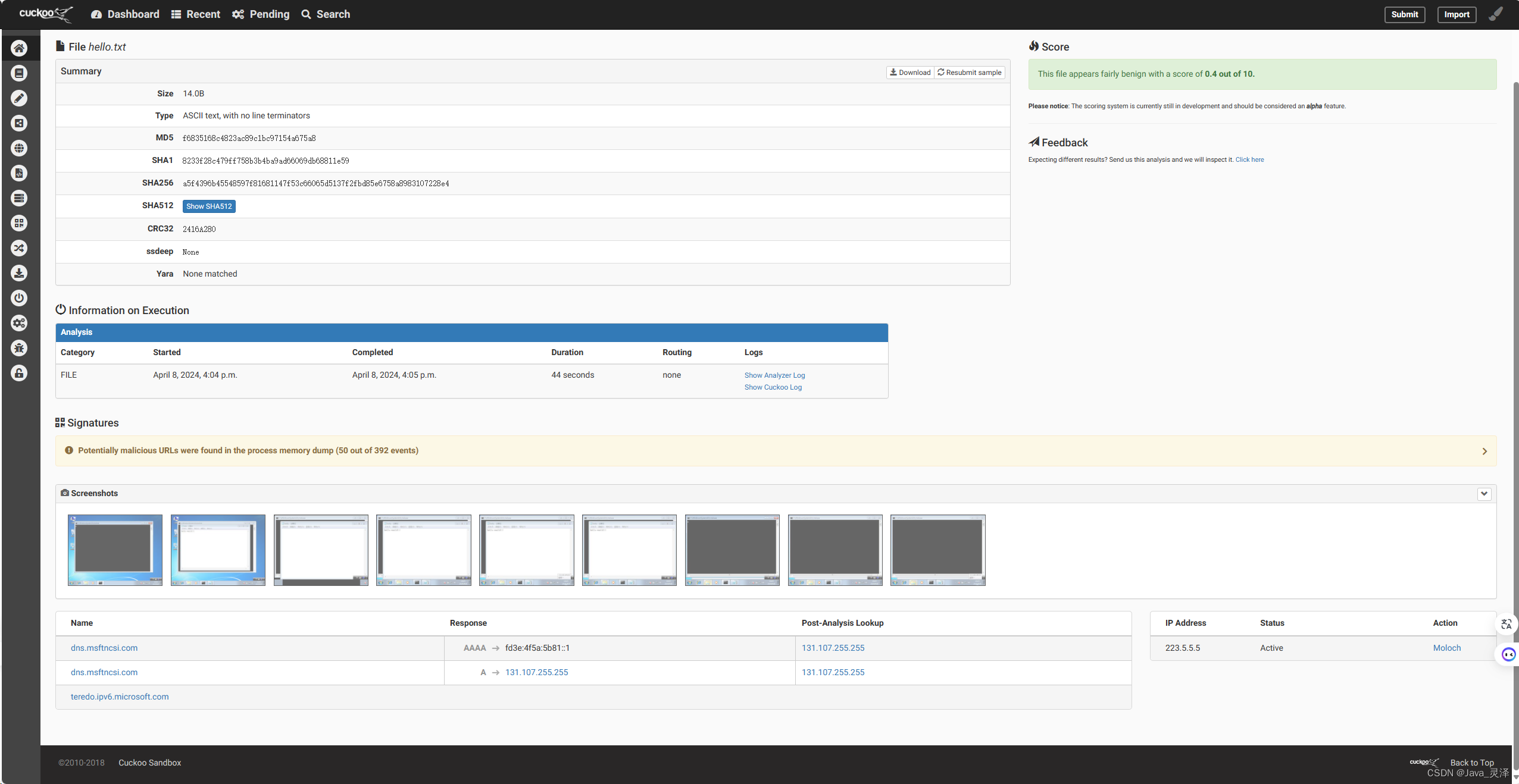Click the Submit button in top bar

[x=1404, y=14]
